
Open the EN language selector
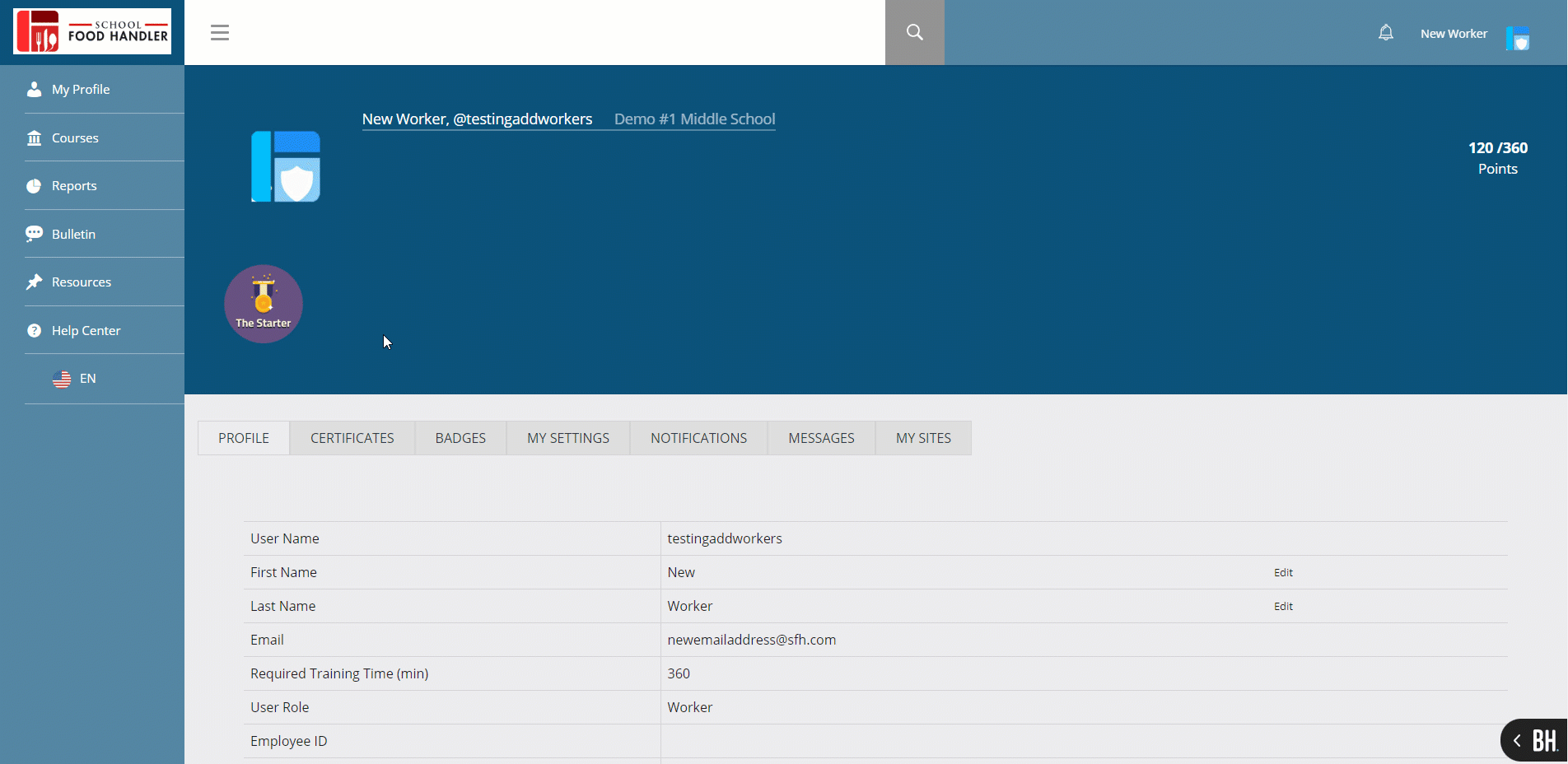[x=88, y=379]
